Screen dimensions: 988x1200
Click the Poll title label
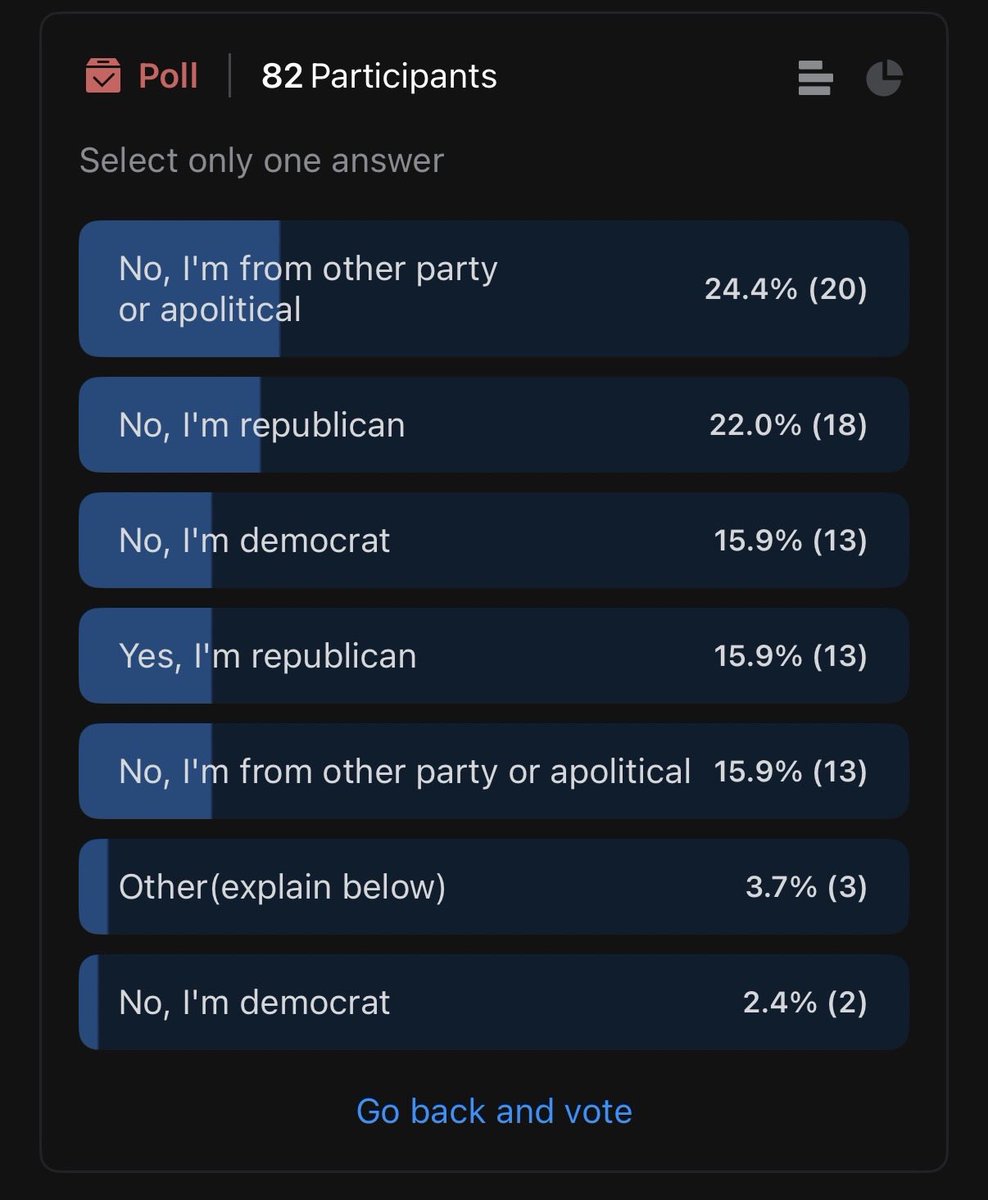(x=168, y=76)
